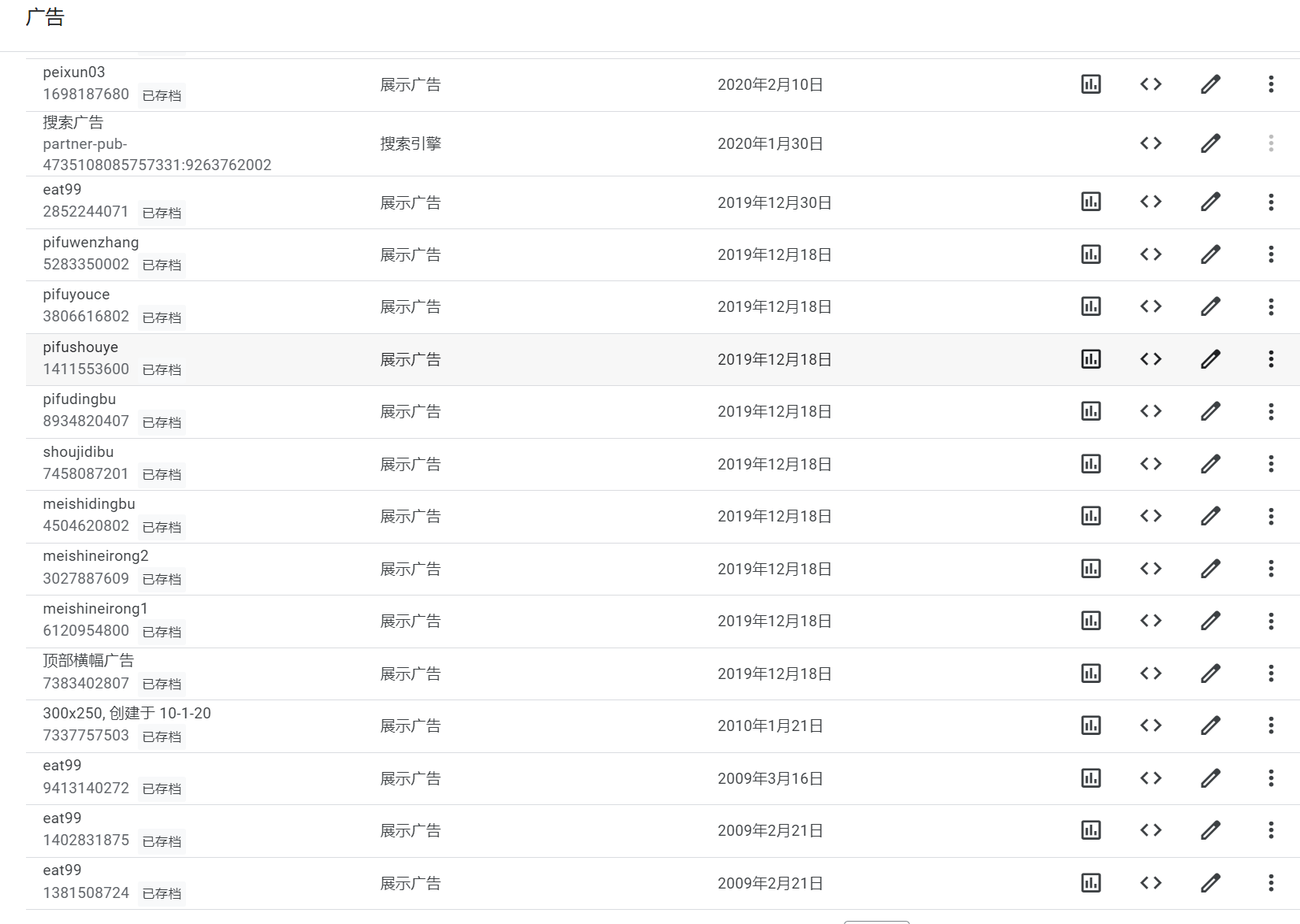Select the pifuwenzhang name text
The width and height of the screenshot is (1300, 924).
point(91,243)
